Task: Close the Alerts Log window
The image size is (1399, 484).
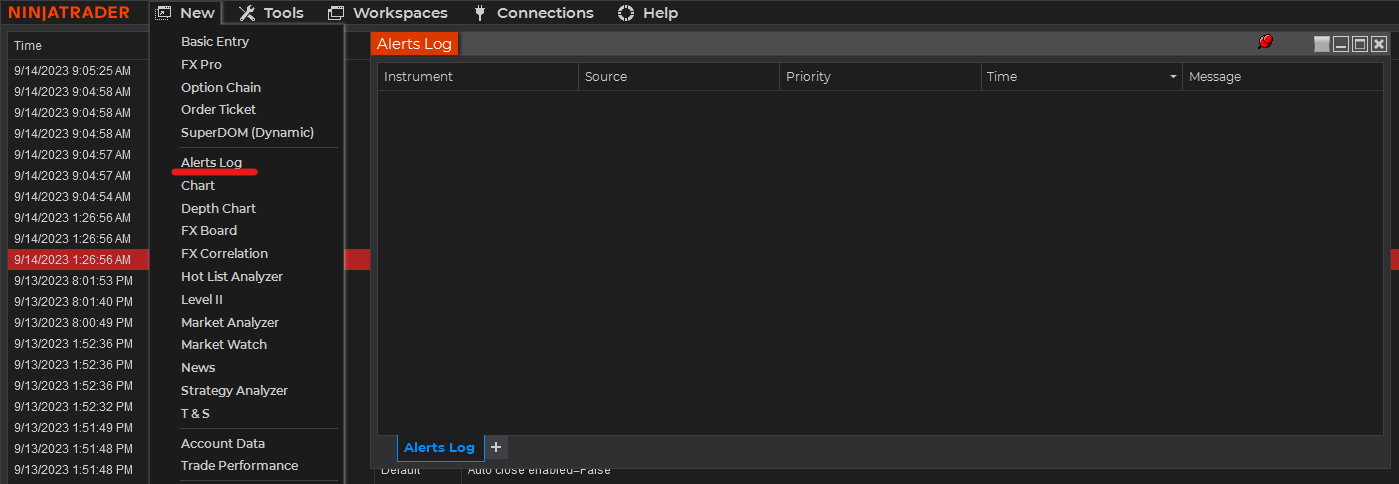Action: 1379,44
